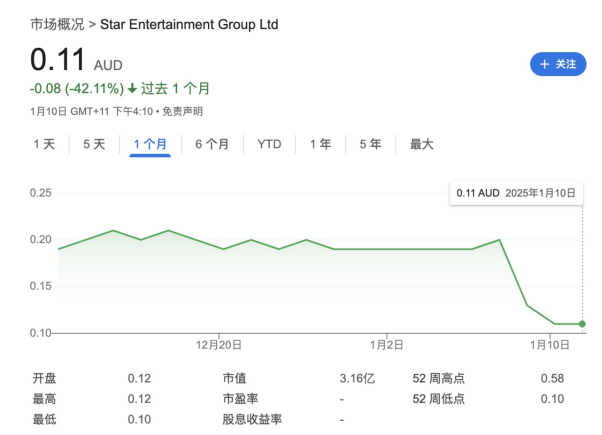This screenshot has height=435, width=602.
Task: Click the green end-point dot on chart
Action: pyautogui.click(x=582, y=324)
